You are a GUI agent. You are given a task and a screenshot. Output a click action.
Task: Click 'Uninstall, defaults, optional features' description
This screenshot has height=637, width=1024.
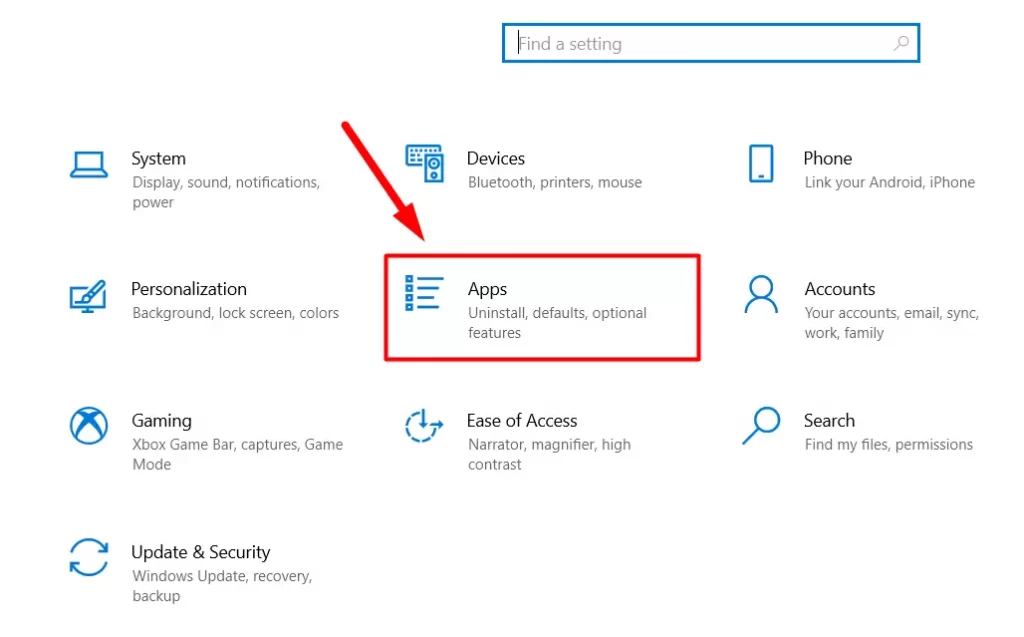point(557,323)
